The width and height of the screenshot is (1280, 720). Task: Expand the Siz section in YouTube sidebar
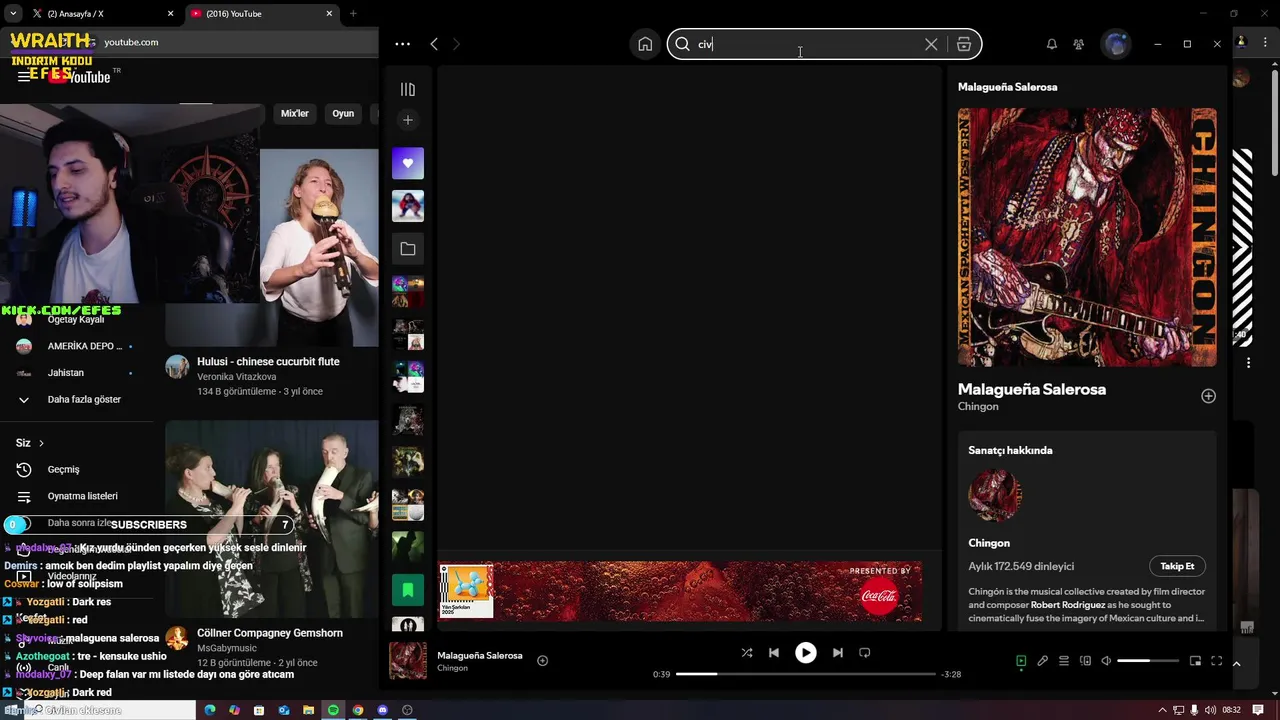click(30, 443)
